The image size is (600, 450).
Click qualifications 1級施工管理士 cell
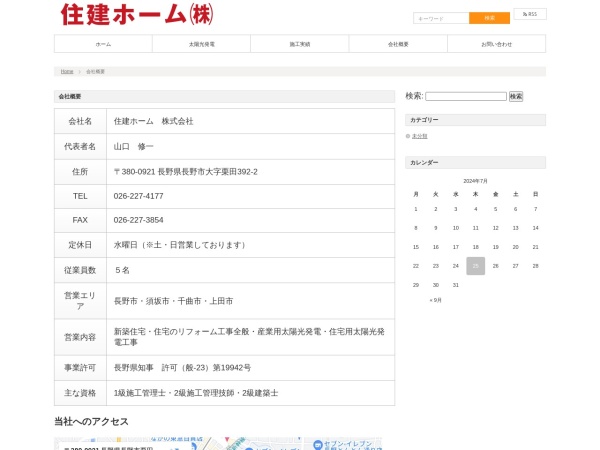point(251,393)
